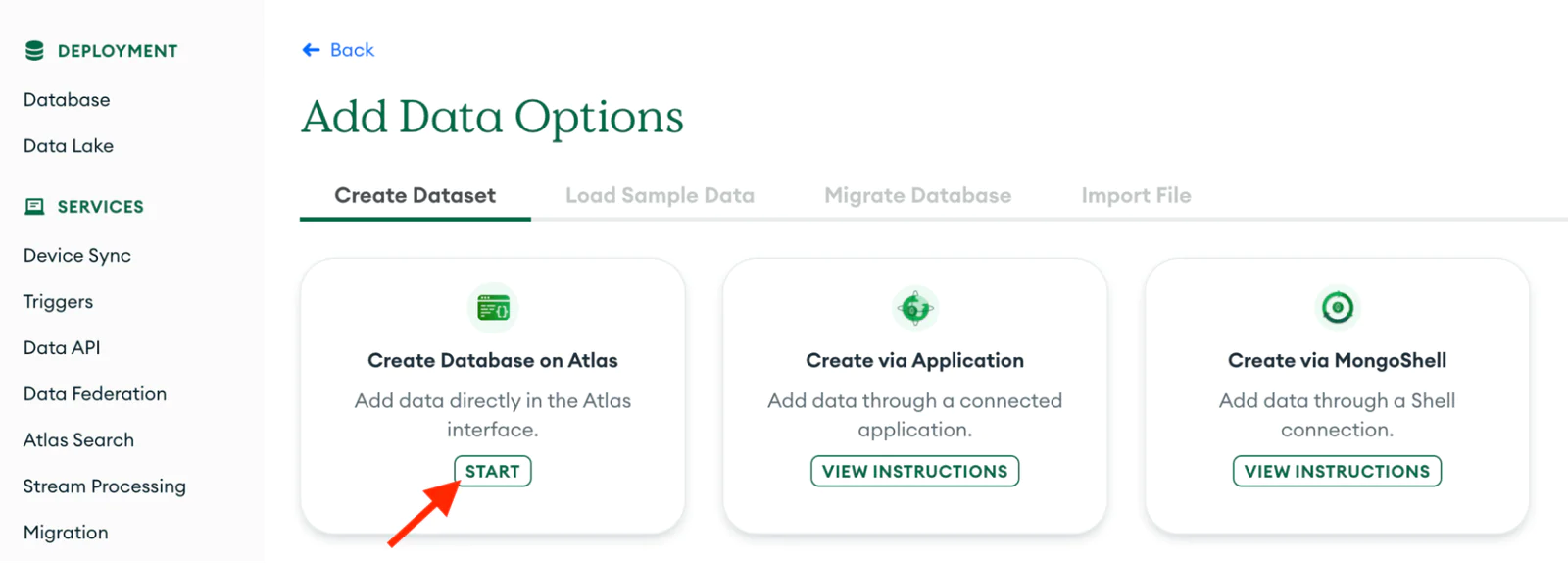Click the Create via MongoShell icon

pyautogui.click(x=1338, y=308)
